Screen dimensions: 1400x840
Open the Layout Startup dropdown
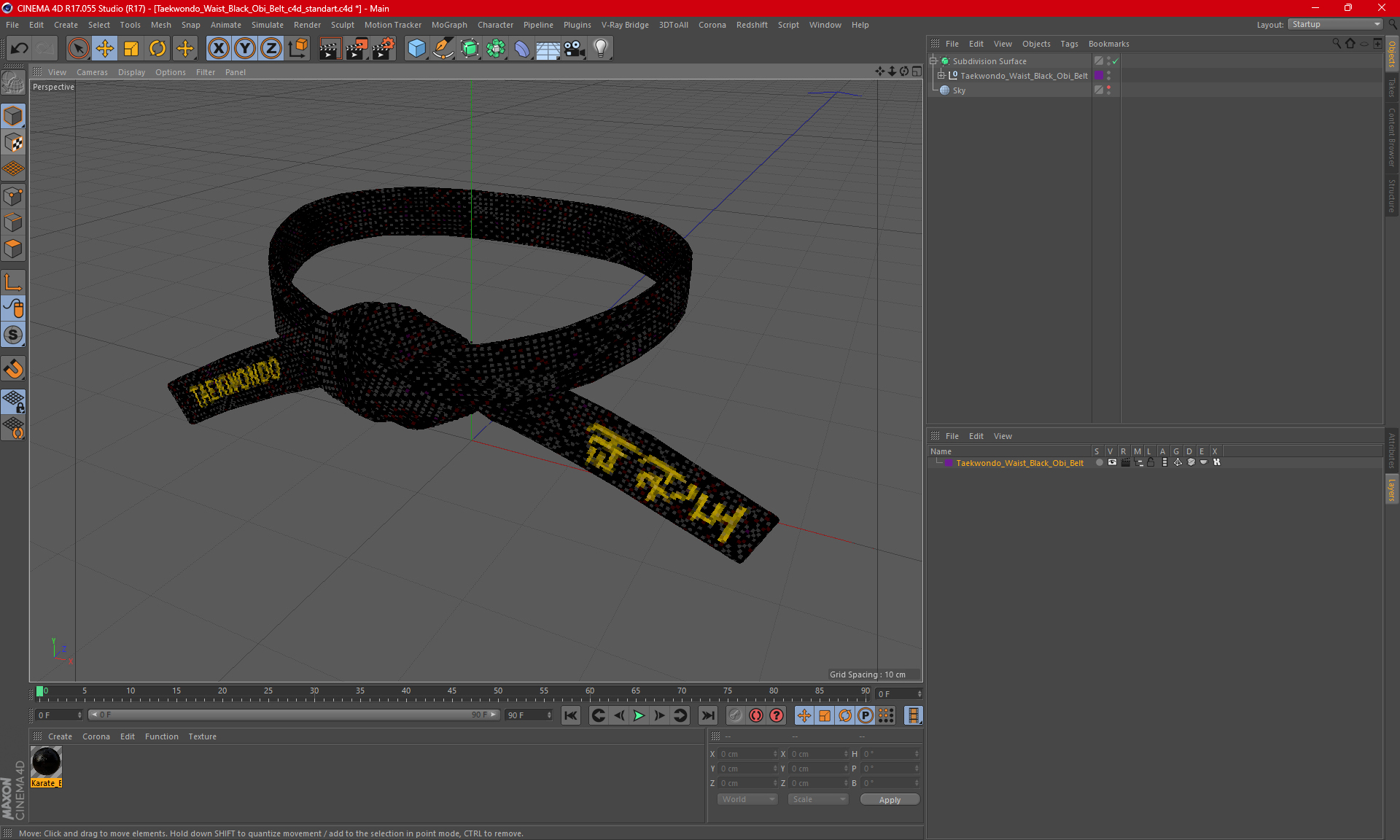(1336, 24)
